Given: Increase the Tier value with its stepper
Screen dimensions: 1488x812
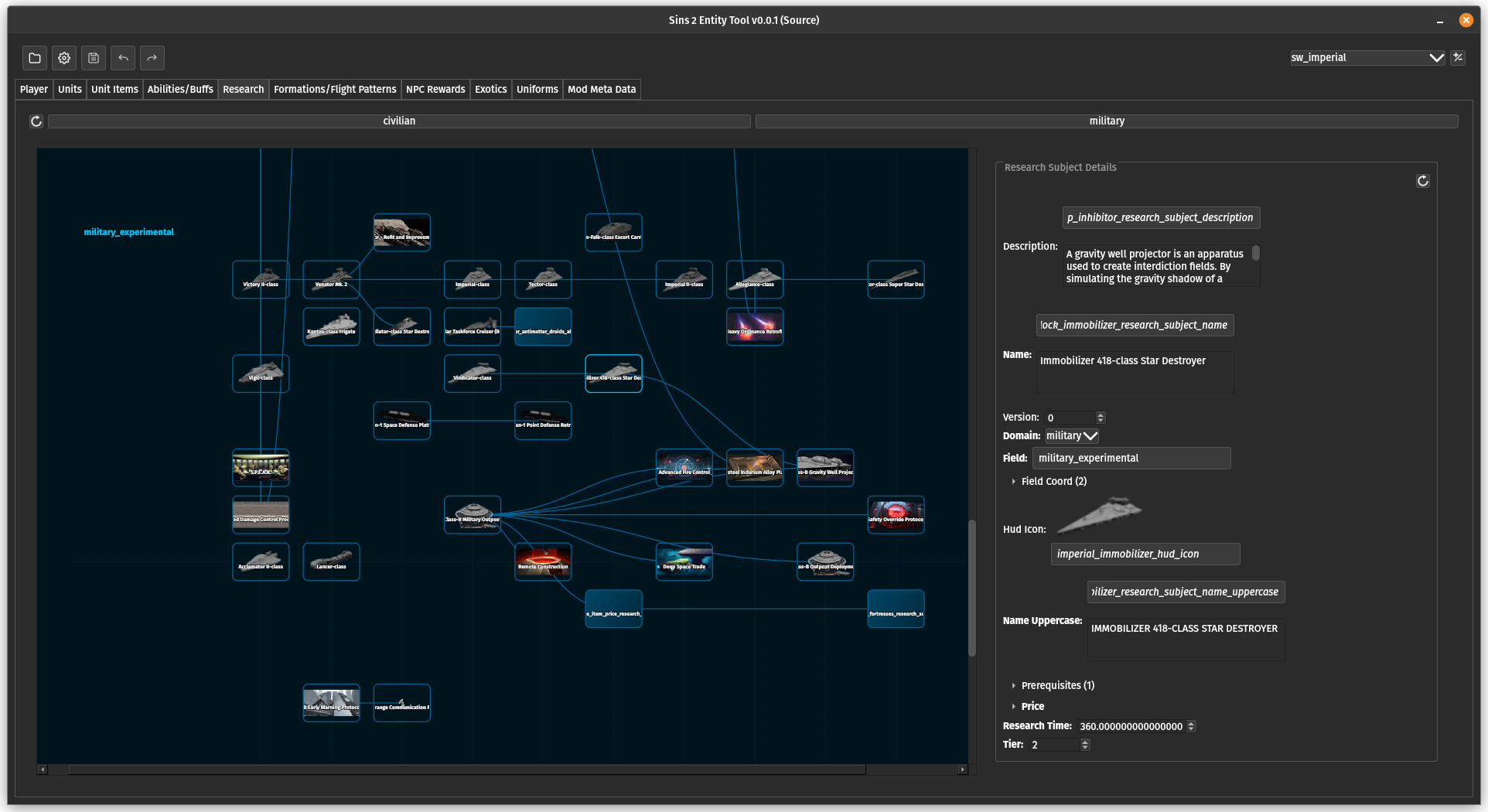Looking at the screenshot, I should click(x=1084, y=741).
